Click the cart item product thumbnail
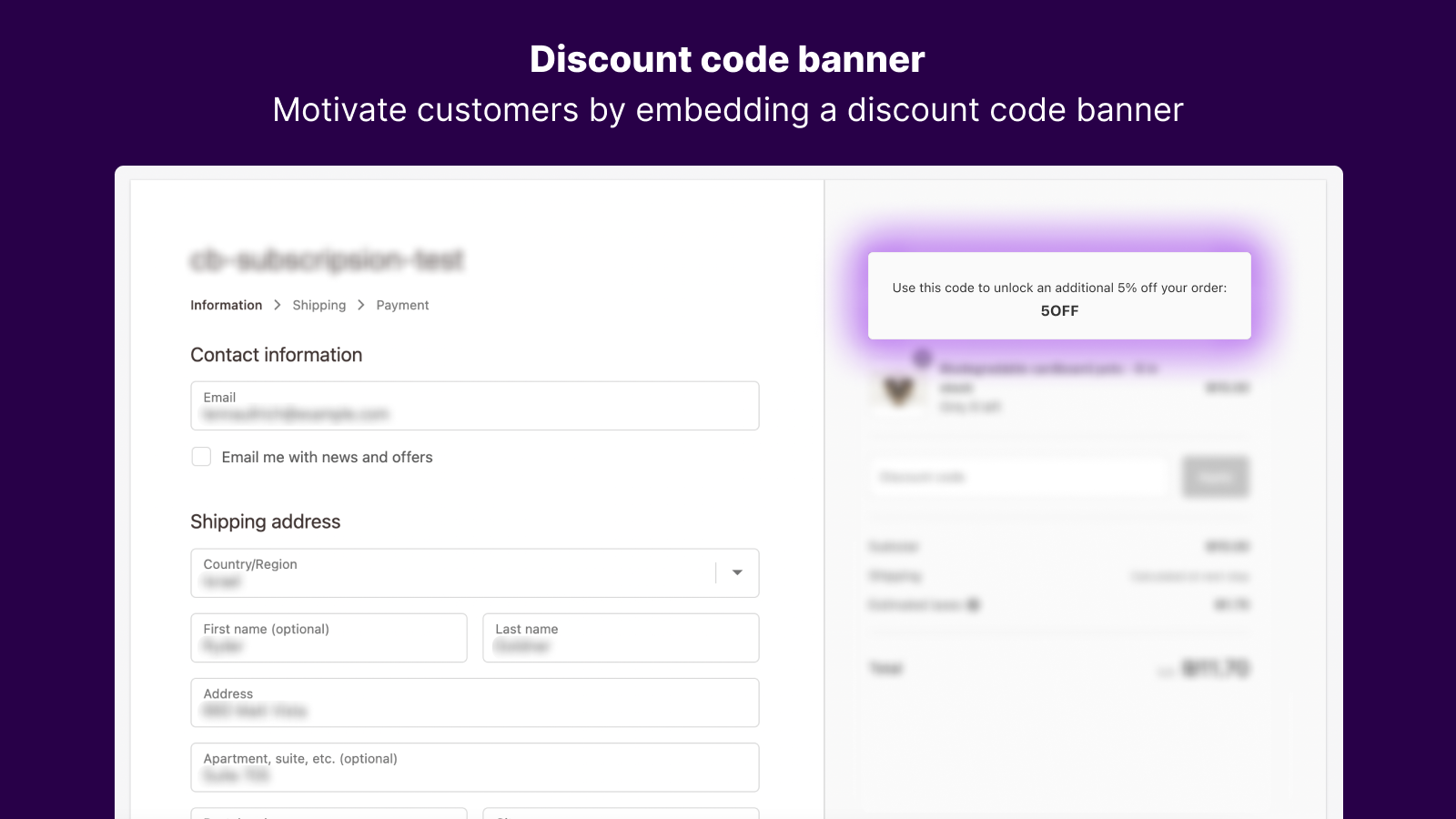Screen dimensions: 1456x819 [x=897, y=389]
